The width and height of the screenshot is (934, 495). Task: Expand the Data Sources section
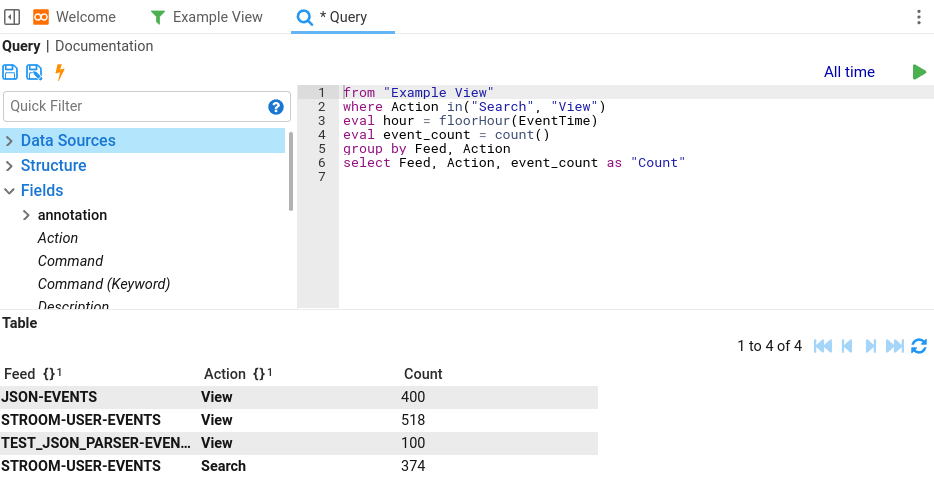click(10, 141)
